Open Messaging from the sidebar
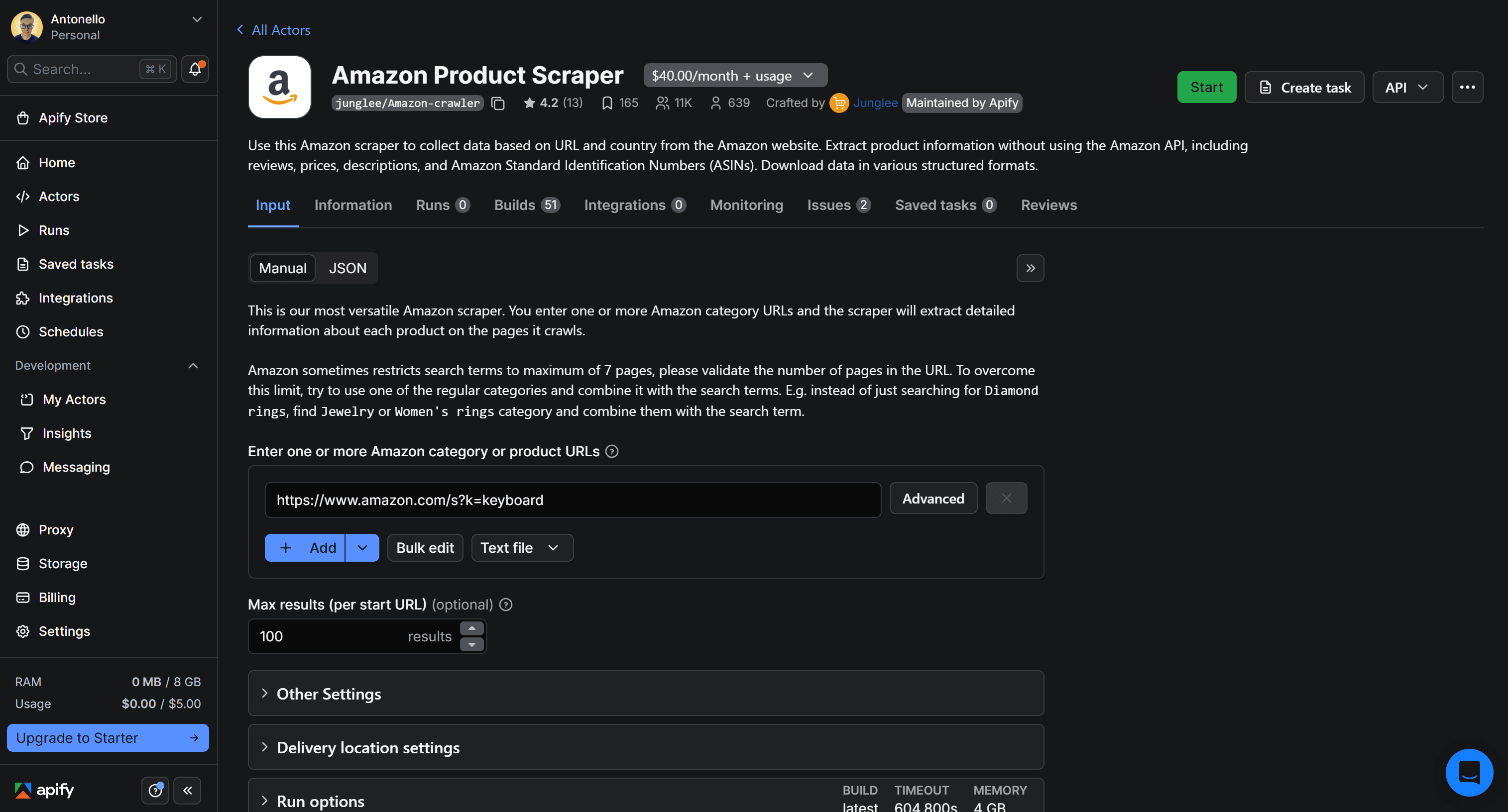Image resolution: width=1508 pixels, height=812 pixels. (x=76, y=467)
